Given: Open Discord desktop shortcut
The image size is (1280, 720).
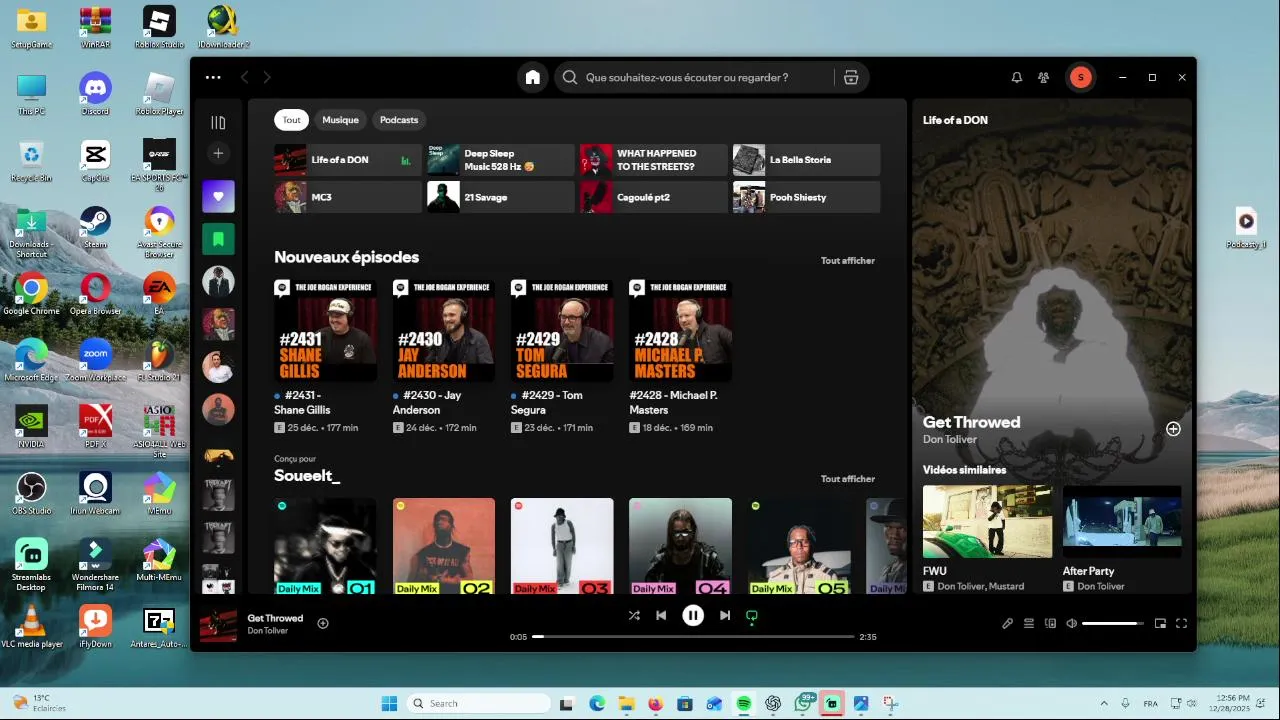Looking at the screenshot, I should (95, 94).
